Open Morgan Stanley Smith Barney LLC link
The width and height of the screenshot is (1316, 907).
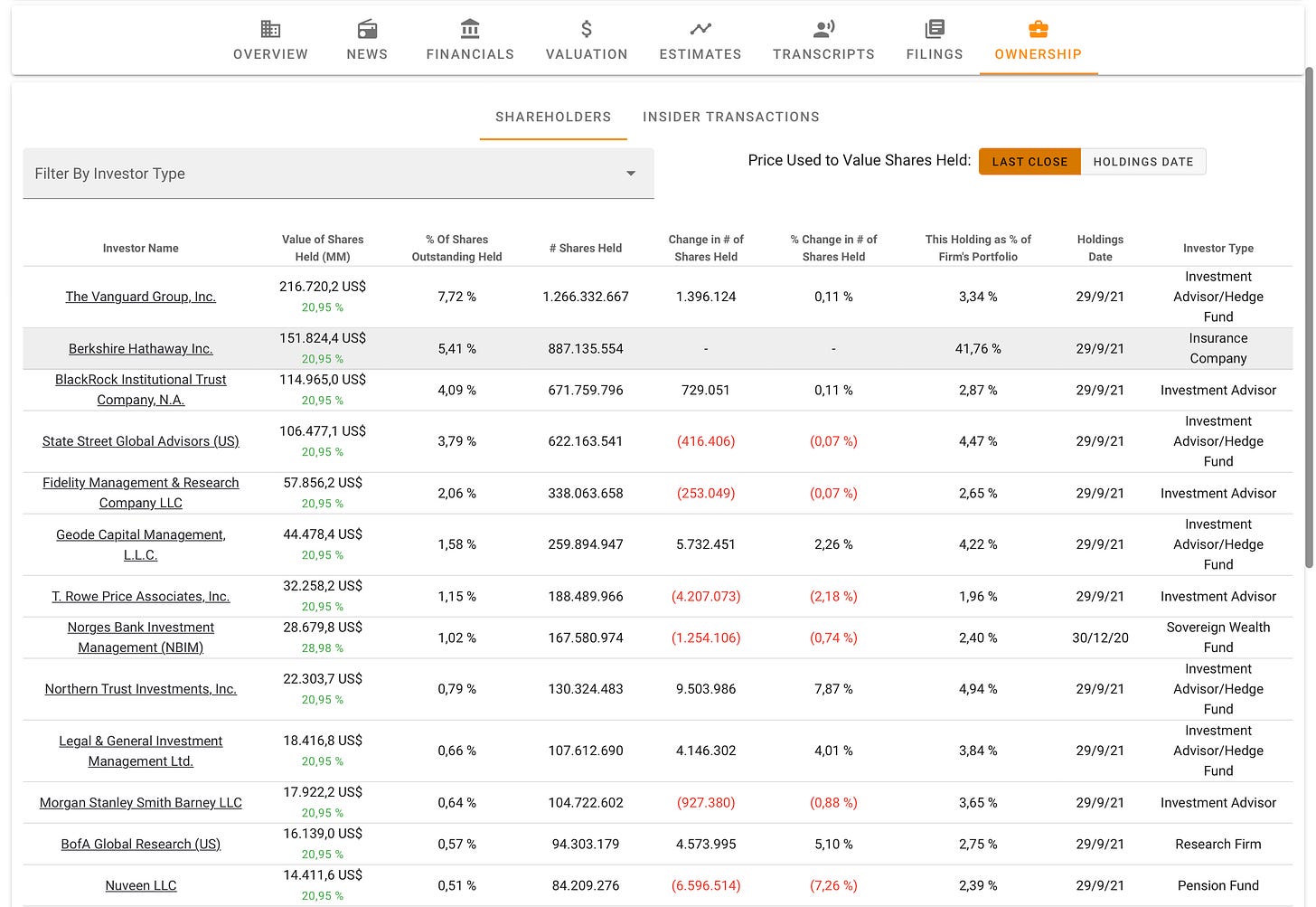pyautogui.click(x=141, y=802)
